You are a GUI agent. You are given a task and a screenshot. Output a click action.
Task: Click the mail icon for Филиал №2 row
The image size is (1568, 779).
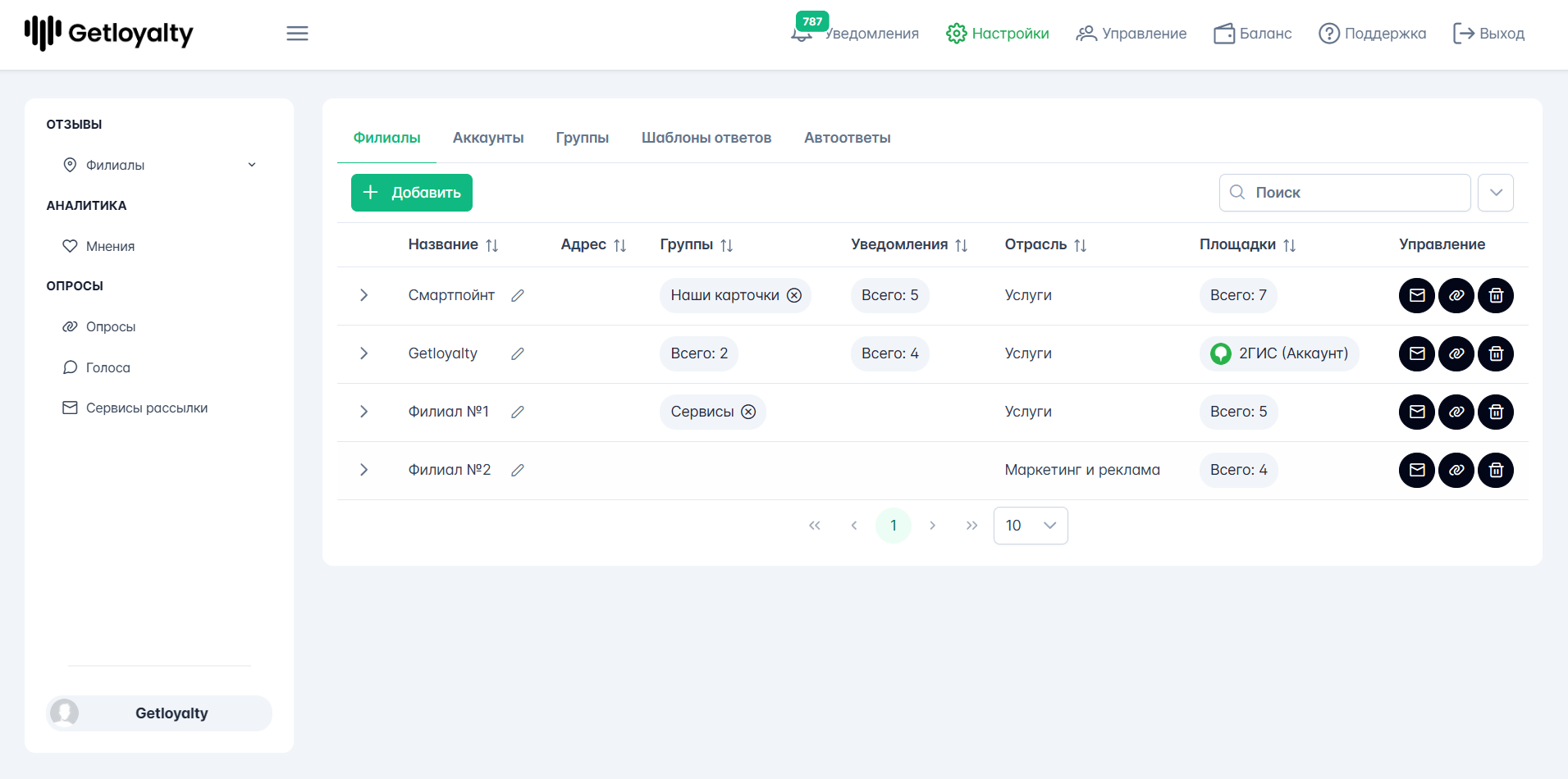coord(1417,470)
